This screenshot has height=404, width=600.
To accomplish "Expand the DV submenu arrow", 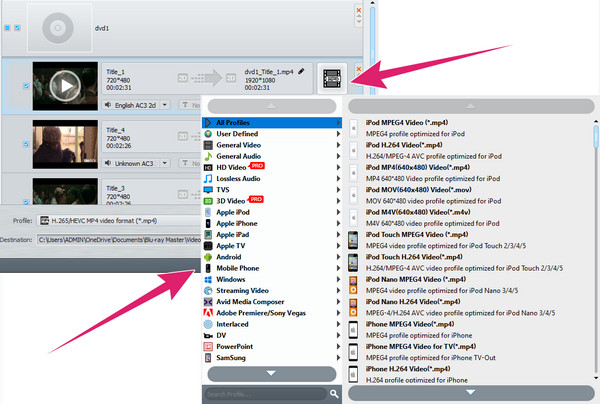I will [338, 336].
